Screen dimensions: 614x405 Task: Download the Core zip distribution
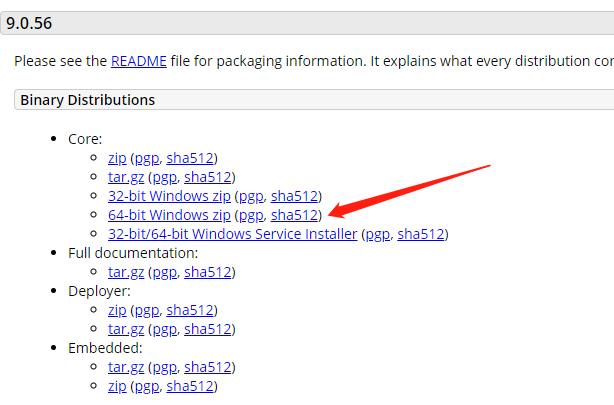[116, 158]
